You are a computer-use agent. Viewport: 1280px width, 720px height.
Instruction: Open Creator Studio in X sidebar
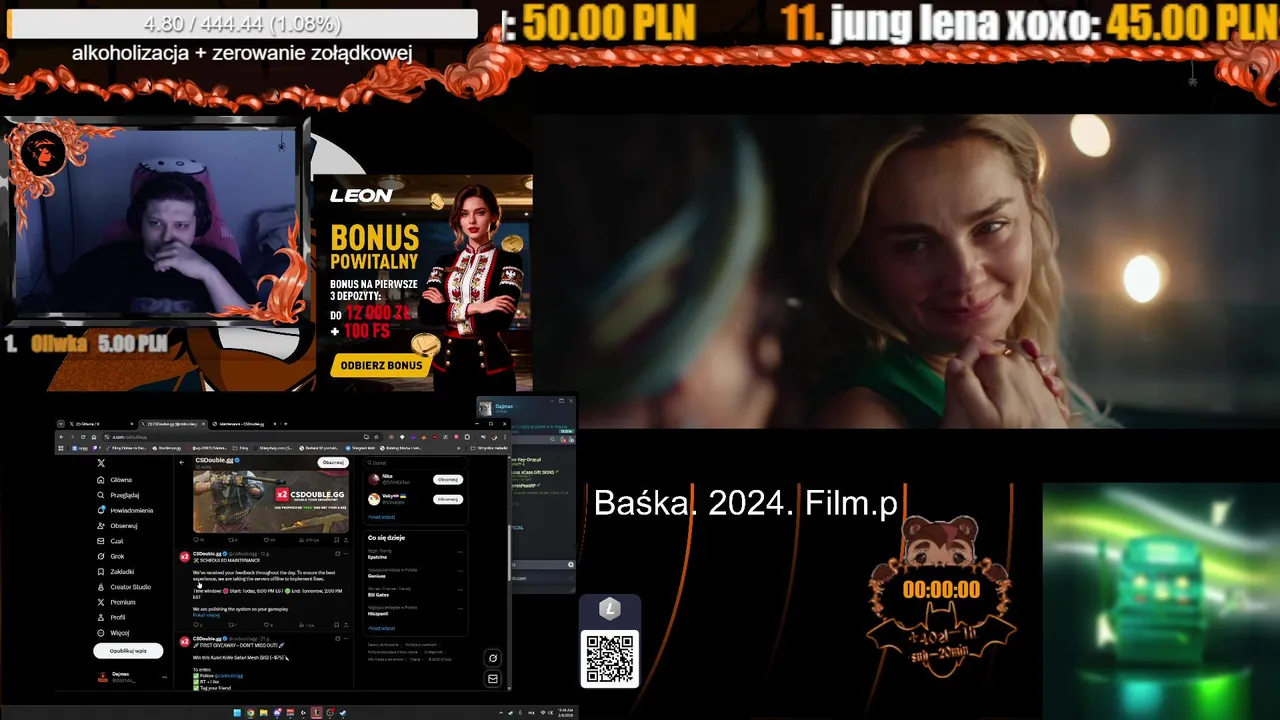[x=124, y=587]
